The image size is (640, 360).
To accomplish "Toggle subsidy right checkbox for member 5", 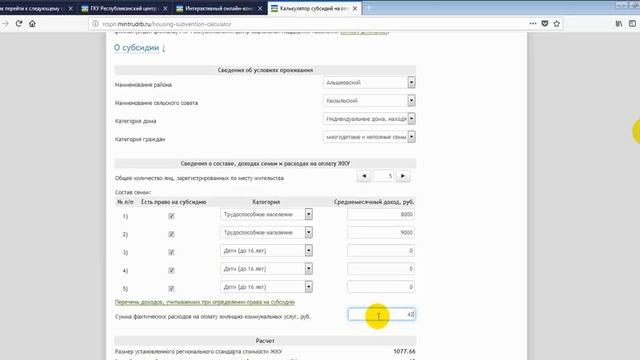I will coord(171,289).
